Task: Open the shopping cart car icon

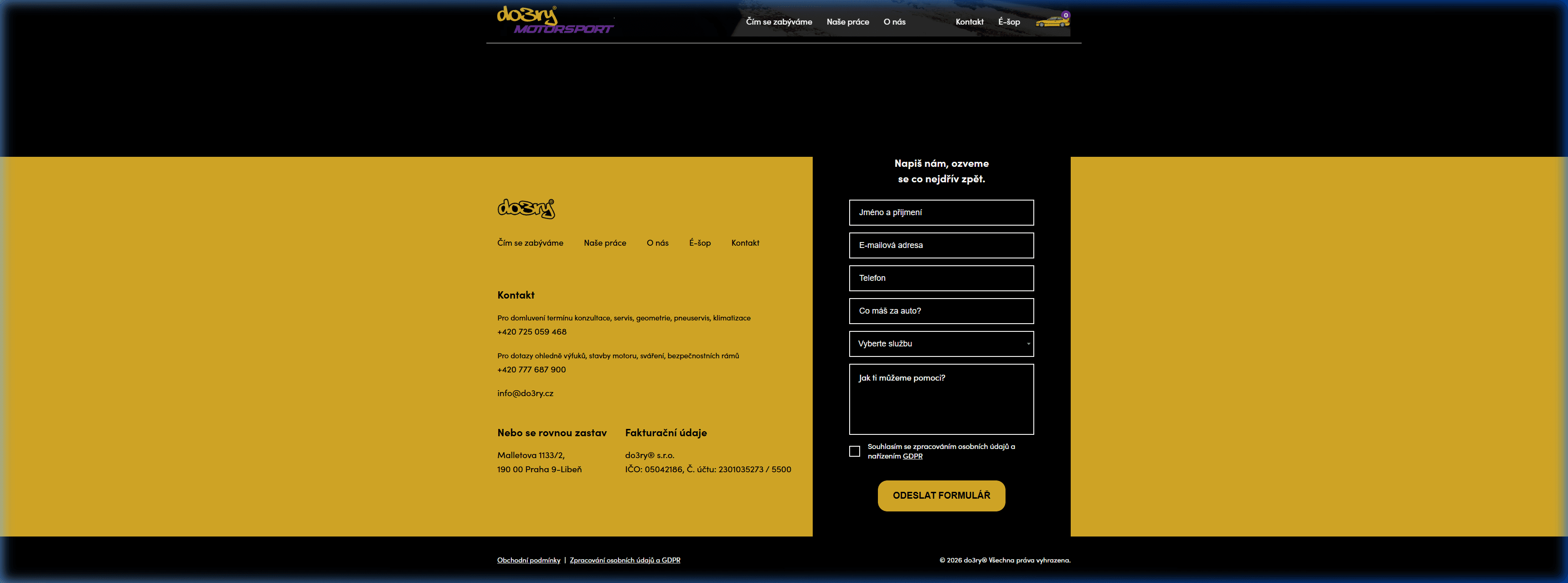Action: tap(1052, 22)
